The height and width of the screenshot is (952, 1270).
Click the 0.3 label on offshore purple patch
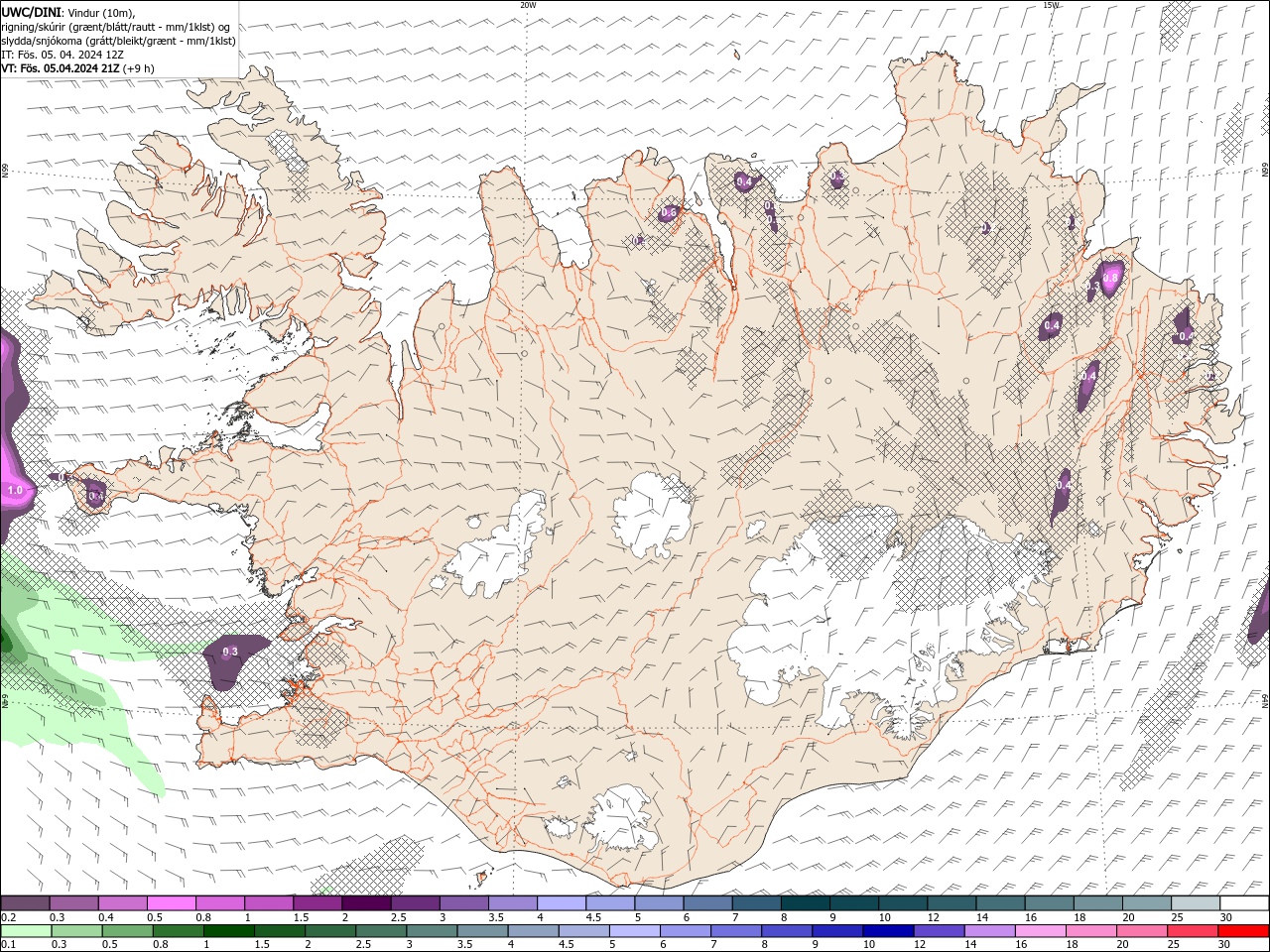point(230,652)
